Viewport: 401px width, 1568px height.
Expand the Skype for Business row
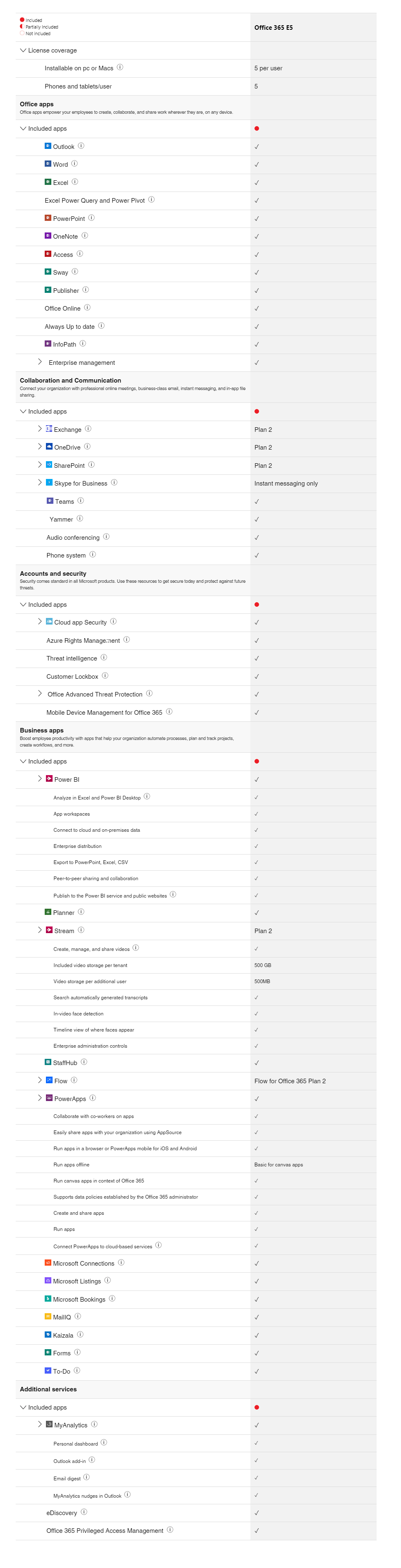[40, 483]
